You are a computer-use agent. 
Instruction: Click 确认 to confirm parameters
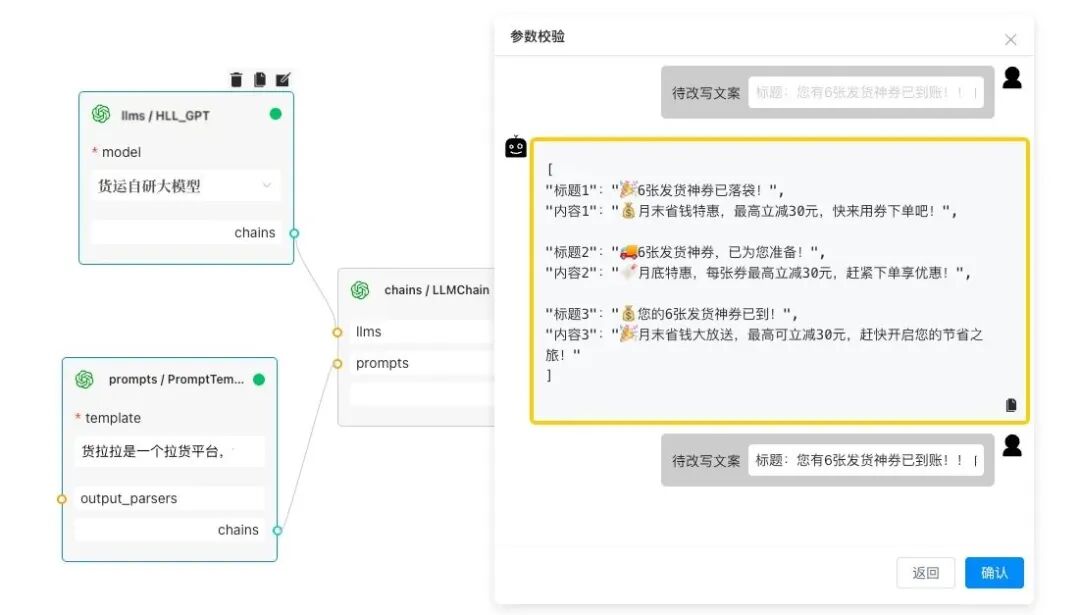click(x=994, y=572)
